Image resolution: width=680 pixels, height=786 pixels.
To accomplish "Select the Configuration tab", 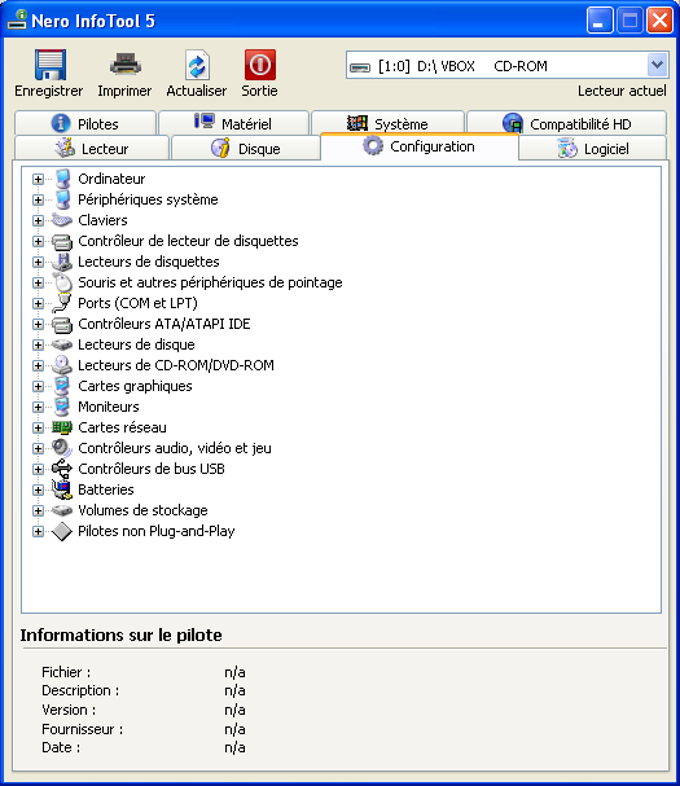I will pyautogui.click(x=419, y=146).
